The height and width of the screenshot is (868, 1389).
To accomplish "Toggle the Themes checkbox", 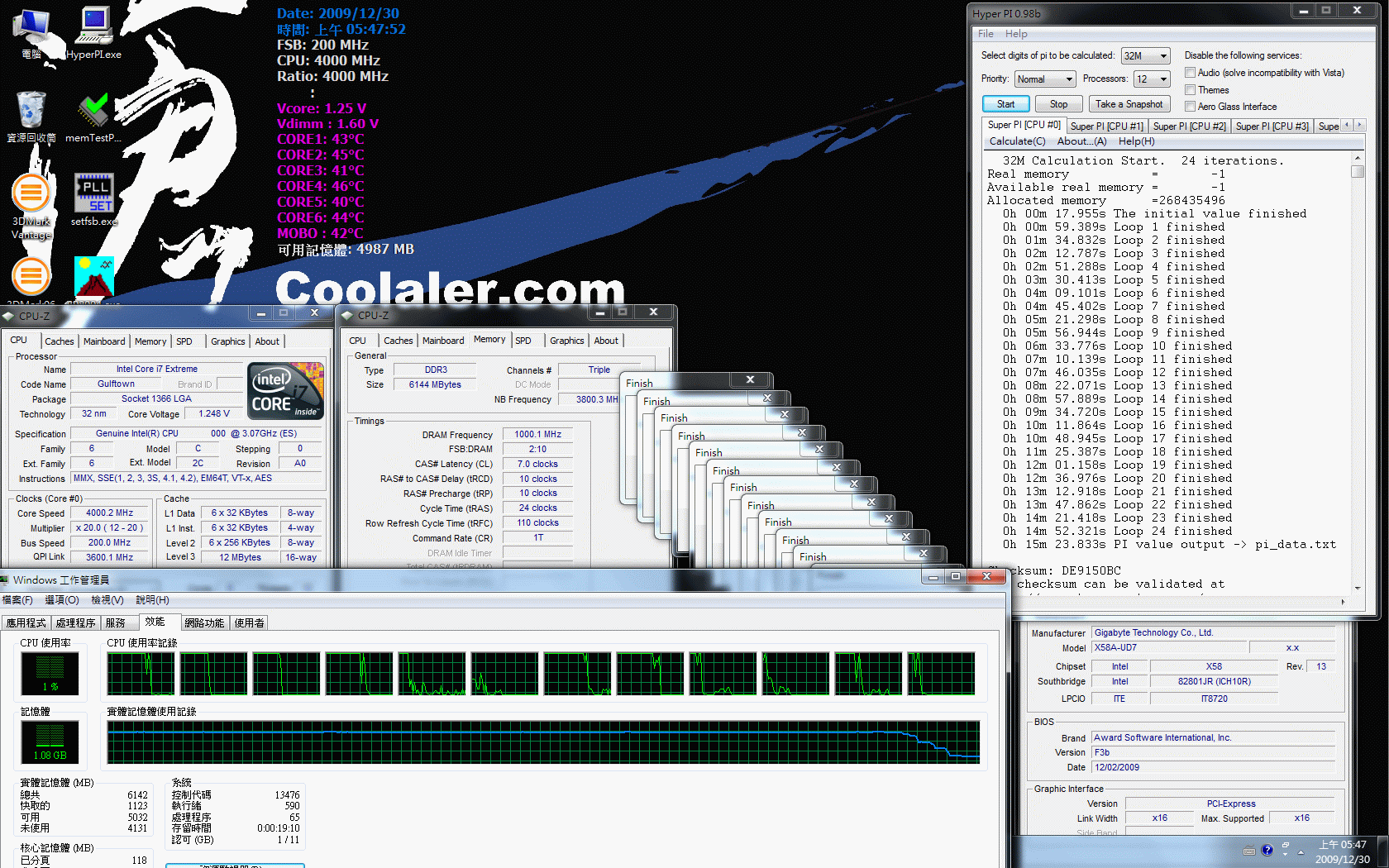I will 1191,89.
